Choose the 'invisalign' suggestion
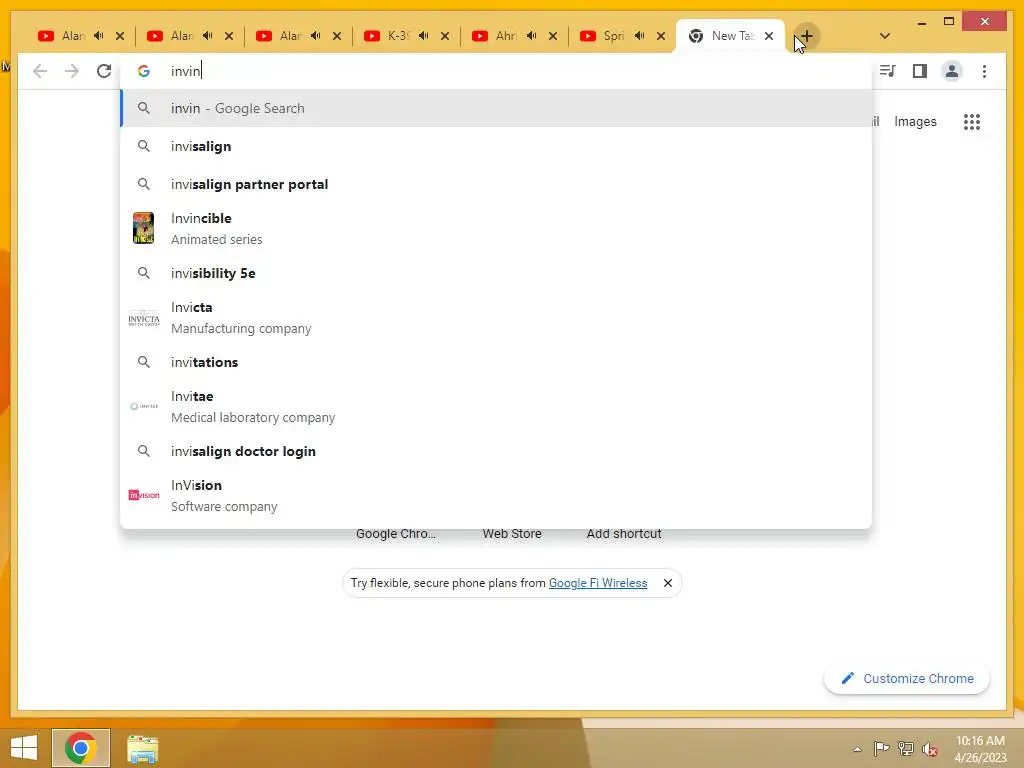1024x768 pixels. pos(496,146)
